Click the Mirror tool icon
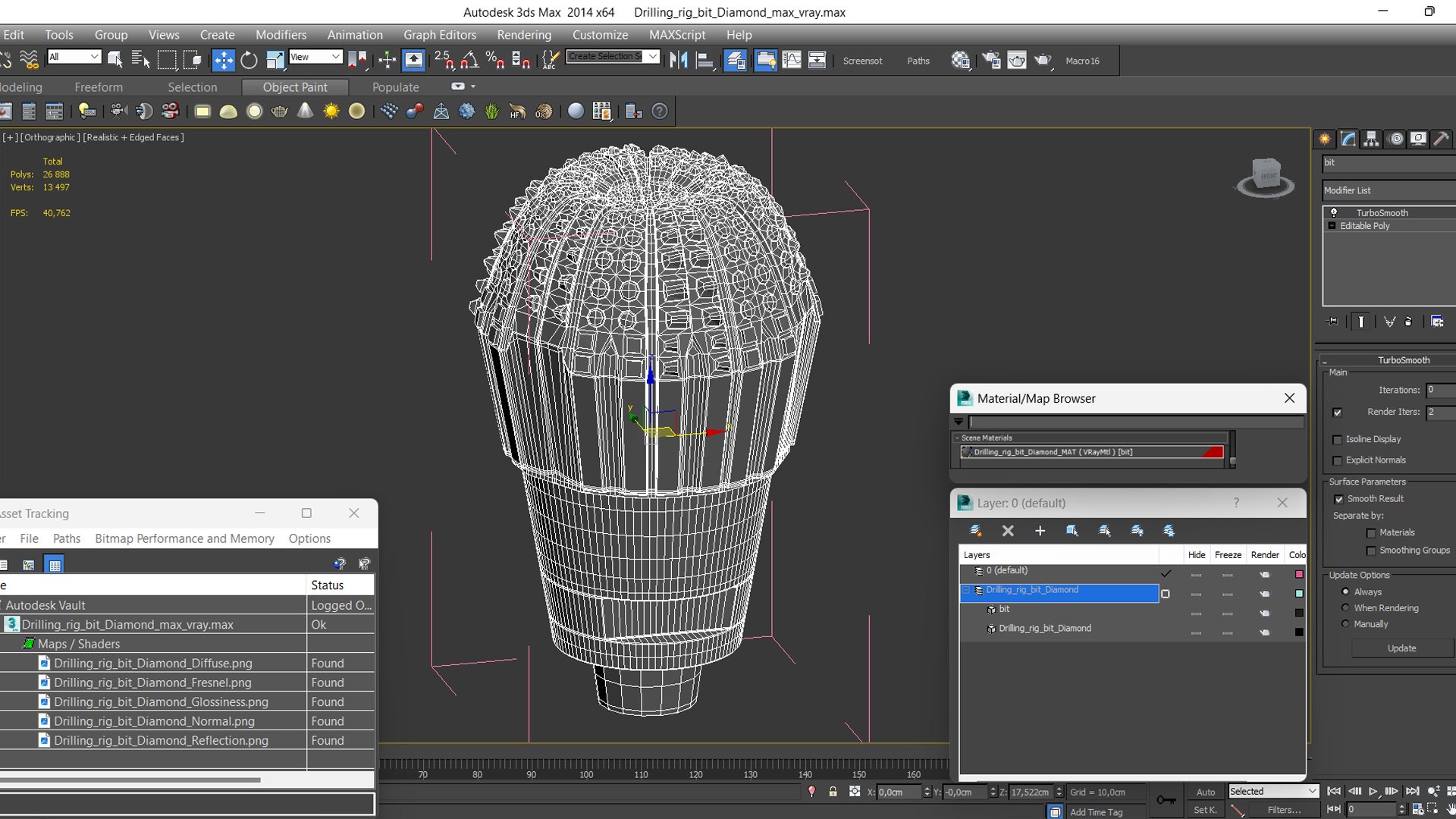The image size is (1456, 819). [x=678, y=61]
